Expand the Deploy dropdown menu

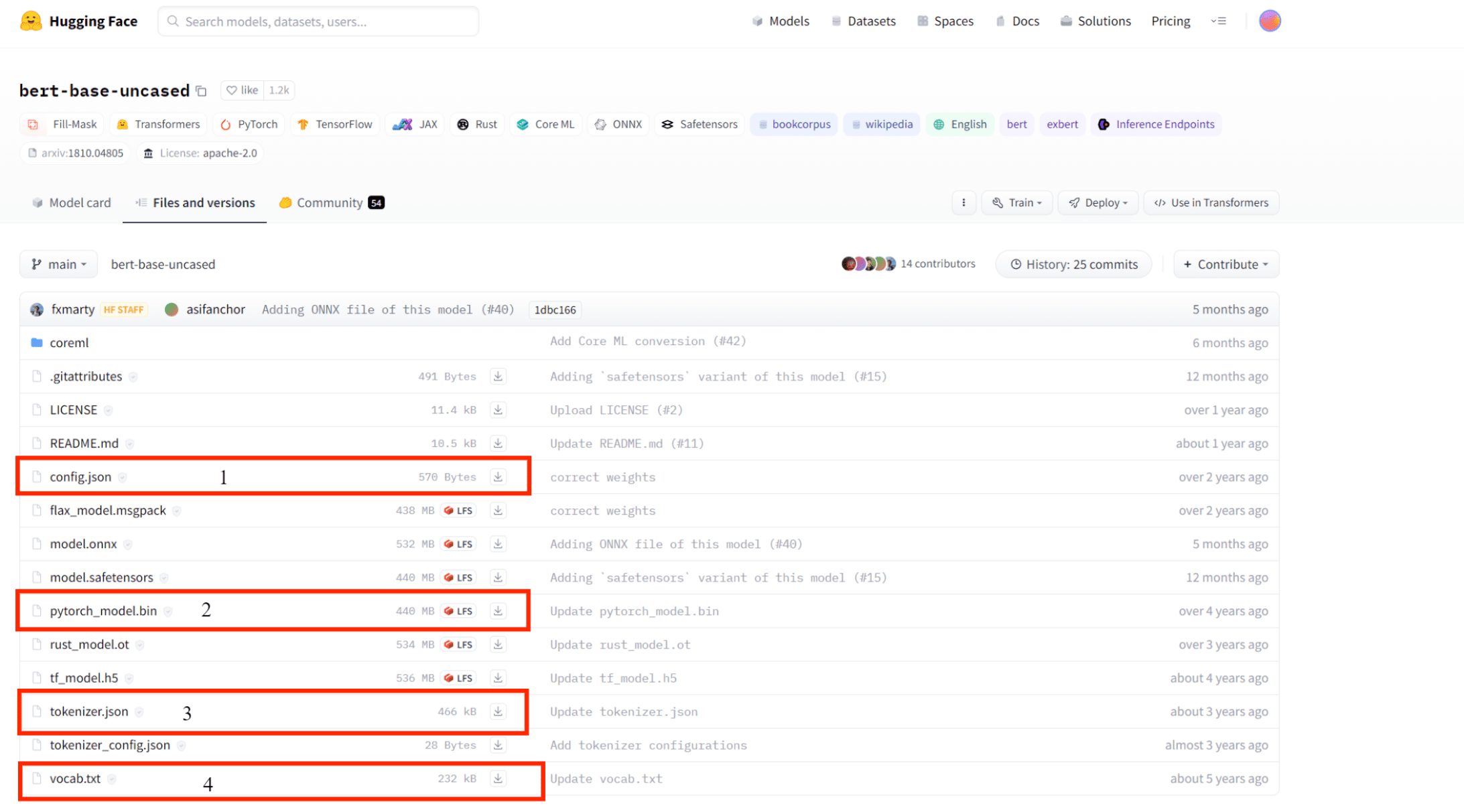tap(1096, 202)
